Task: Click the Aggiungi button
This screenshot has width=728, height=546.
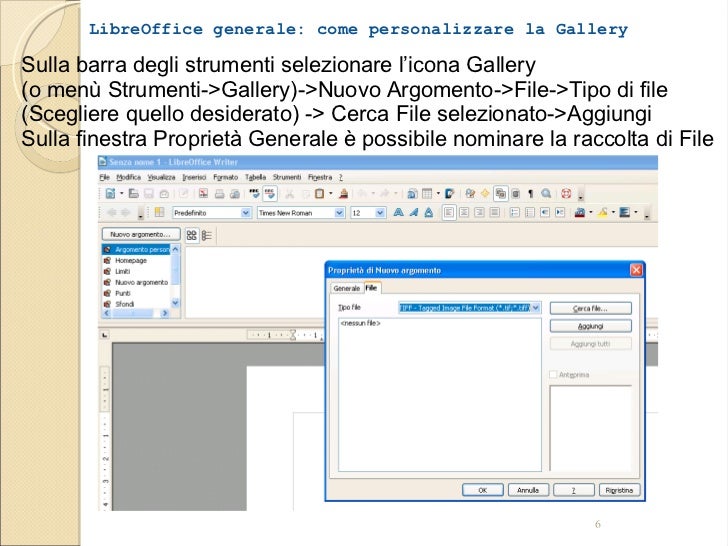Action: (590, 326)
